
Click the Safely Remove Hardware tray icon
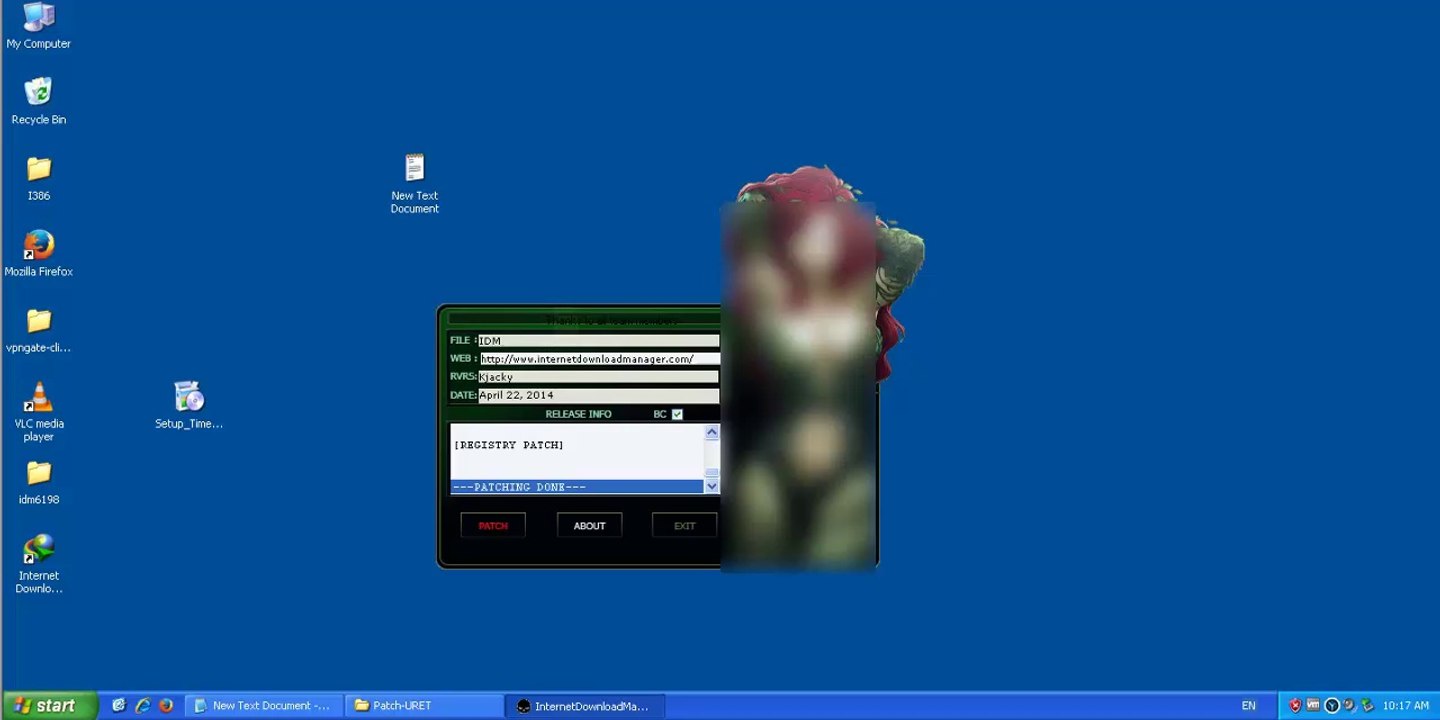(1367, 705)
